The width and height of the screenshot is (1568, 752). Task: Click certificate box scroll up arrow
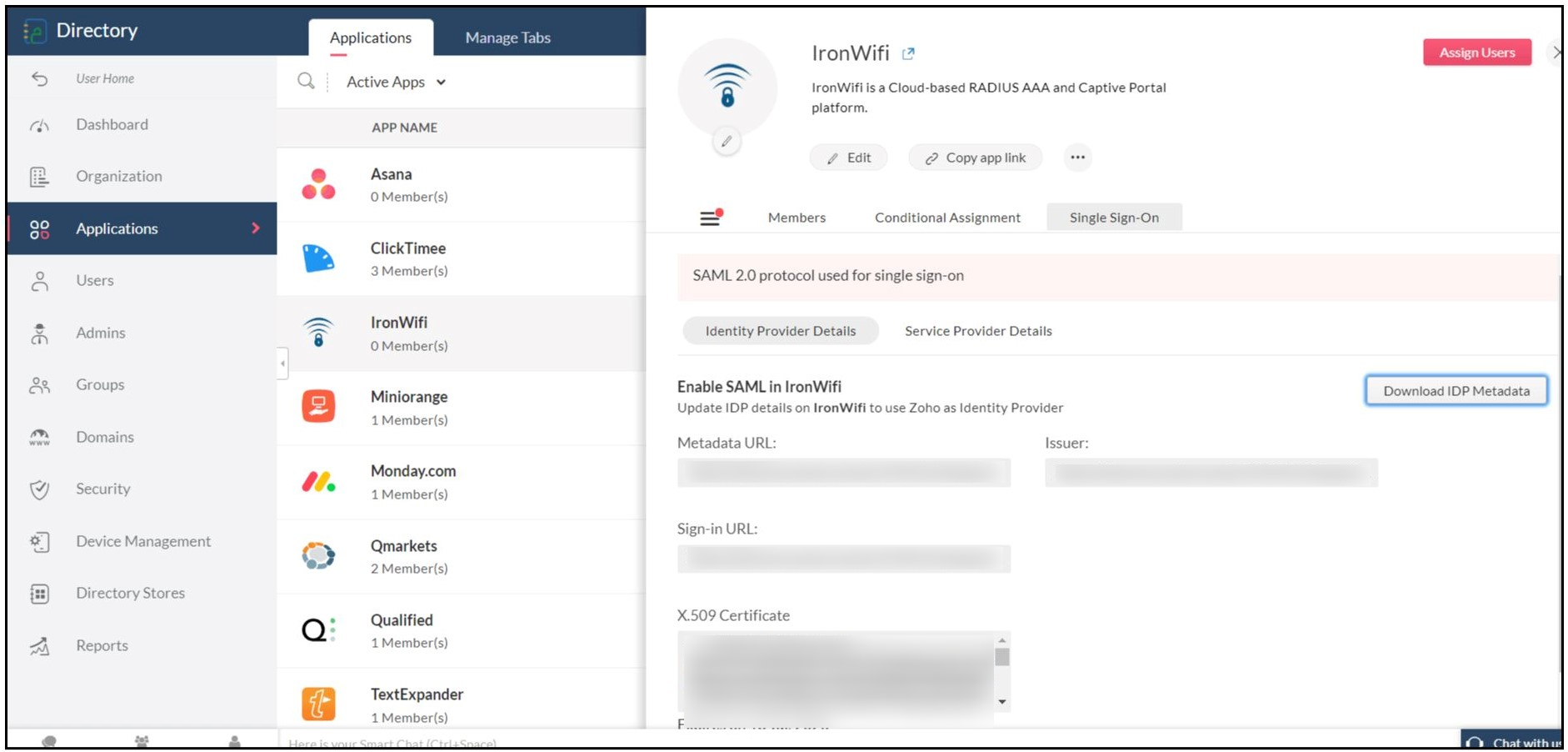pyautogui.click(x=1002, y=640)
